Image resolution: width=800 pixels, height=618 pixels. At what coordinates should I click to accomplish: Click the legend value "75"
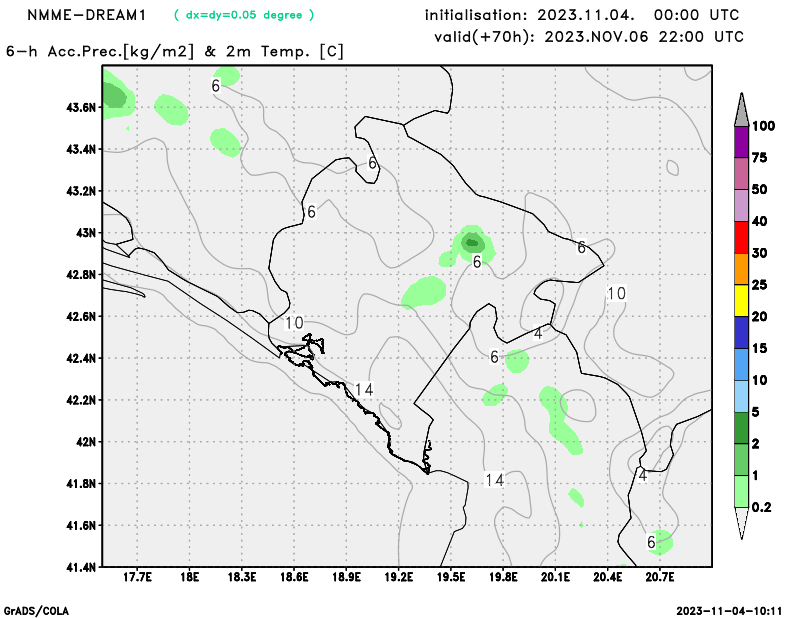click(x=760, y=158)
